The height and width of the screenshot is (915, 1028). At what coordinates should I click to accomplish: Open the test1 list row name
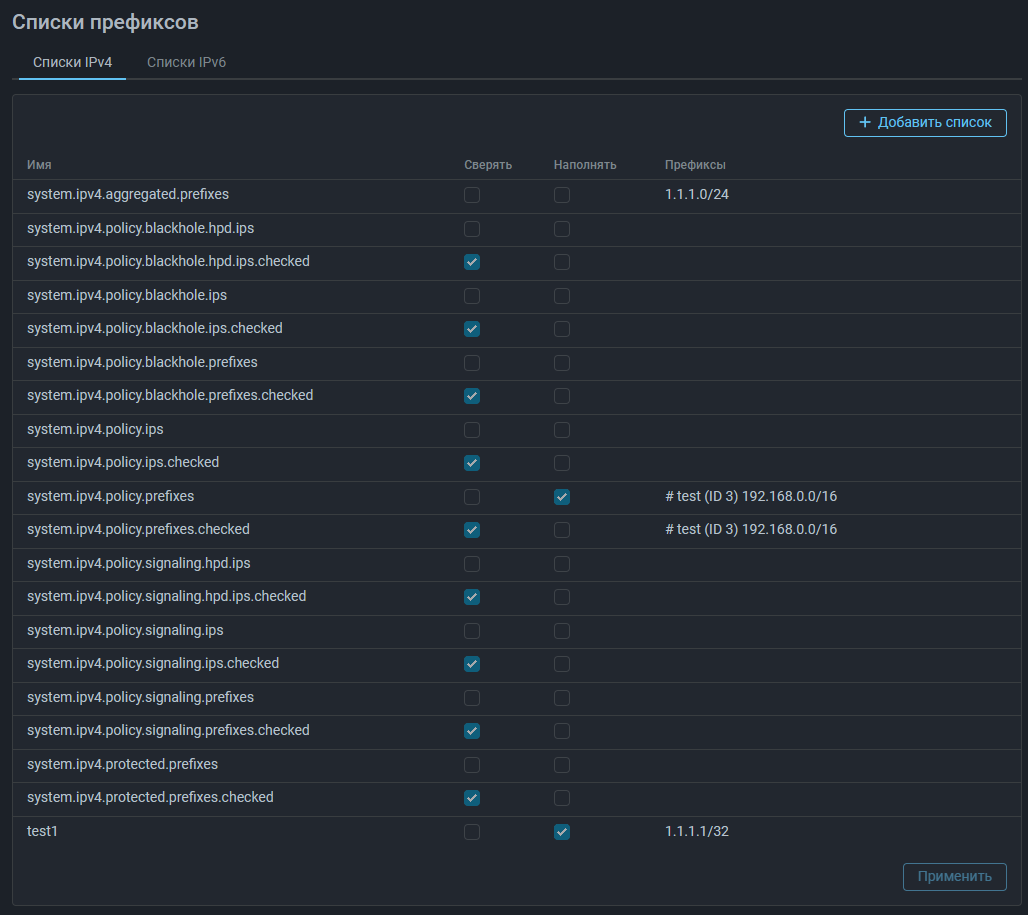[43, 831]
